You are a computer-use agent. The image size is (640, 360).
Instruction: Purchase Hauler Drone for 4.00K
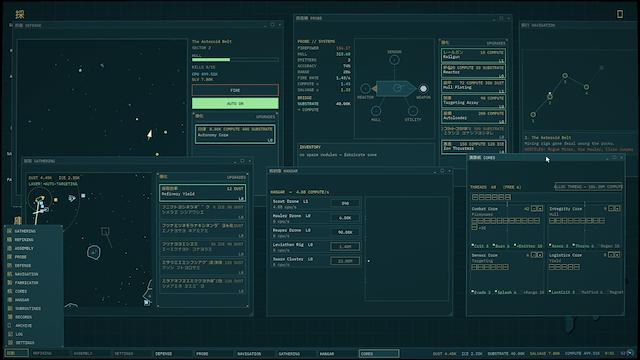pyautogui.click(x=345, y=218)
